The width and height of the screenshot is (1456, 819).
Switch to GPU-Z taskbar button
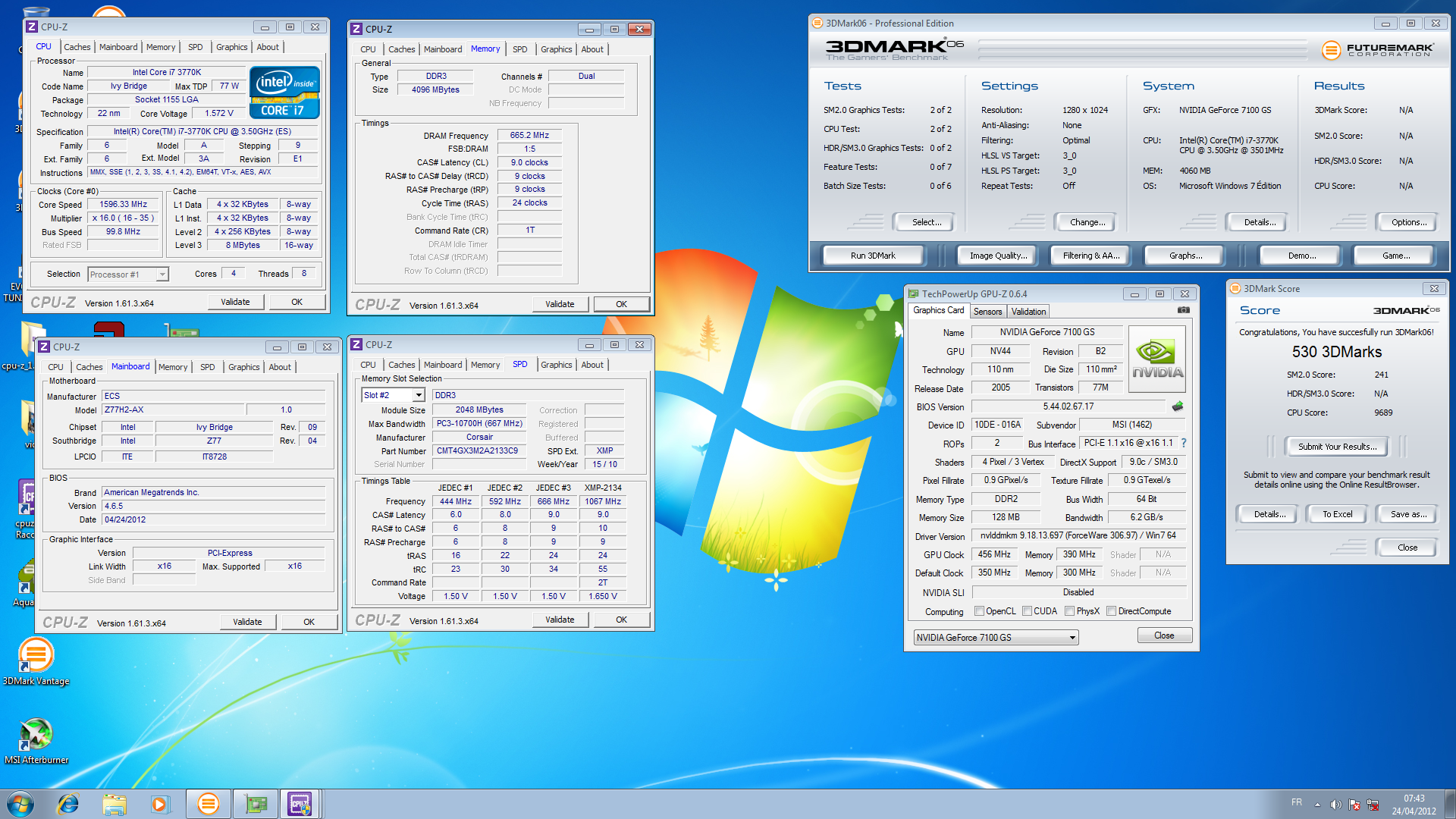[256, 804]
